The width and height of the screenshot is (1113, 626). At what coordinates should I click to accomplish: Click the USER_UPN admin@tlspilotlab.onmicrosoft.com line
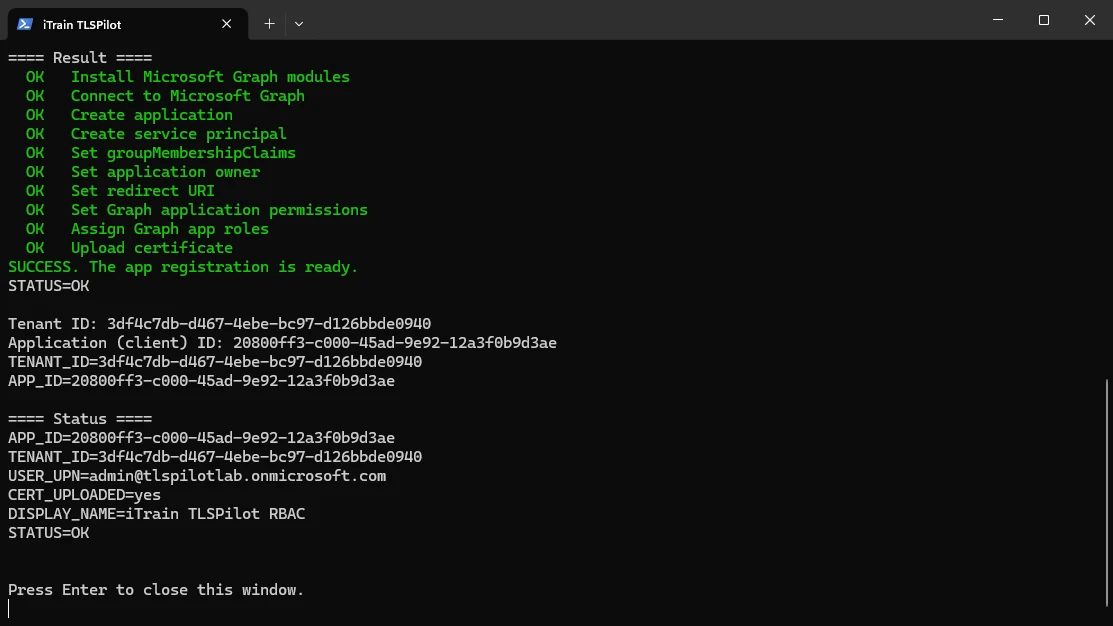(x=197, y=476)
